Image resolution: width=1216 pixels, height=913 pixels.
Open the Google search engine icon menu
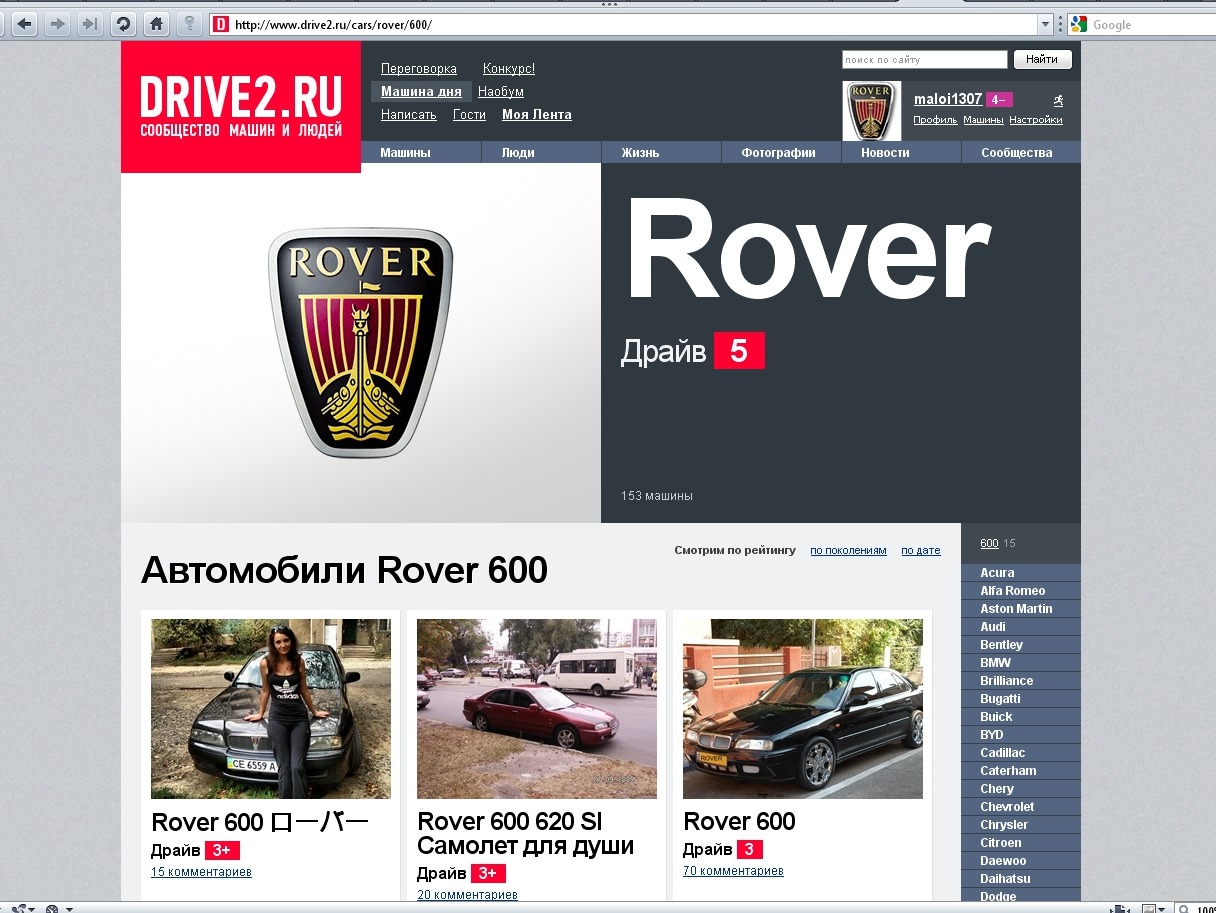1080,24
